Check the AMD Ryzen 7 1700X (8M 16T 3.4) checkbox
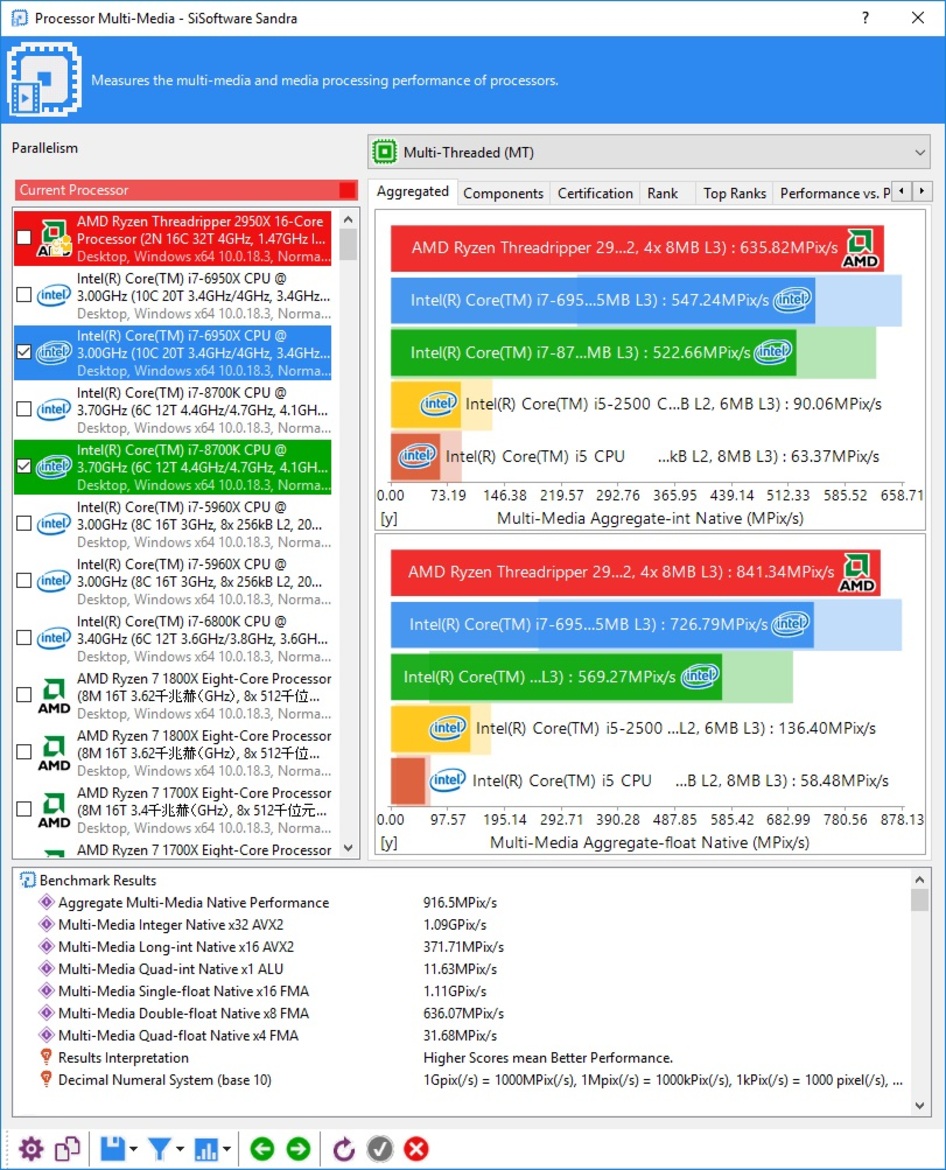 pos(24,810)
